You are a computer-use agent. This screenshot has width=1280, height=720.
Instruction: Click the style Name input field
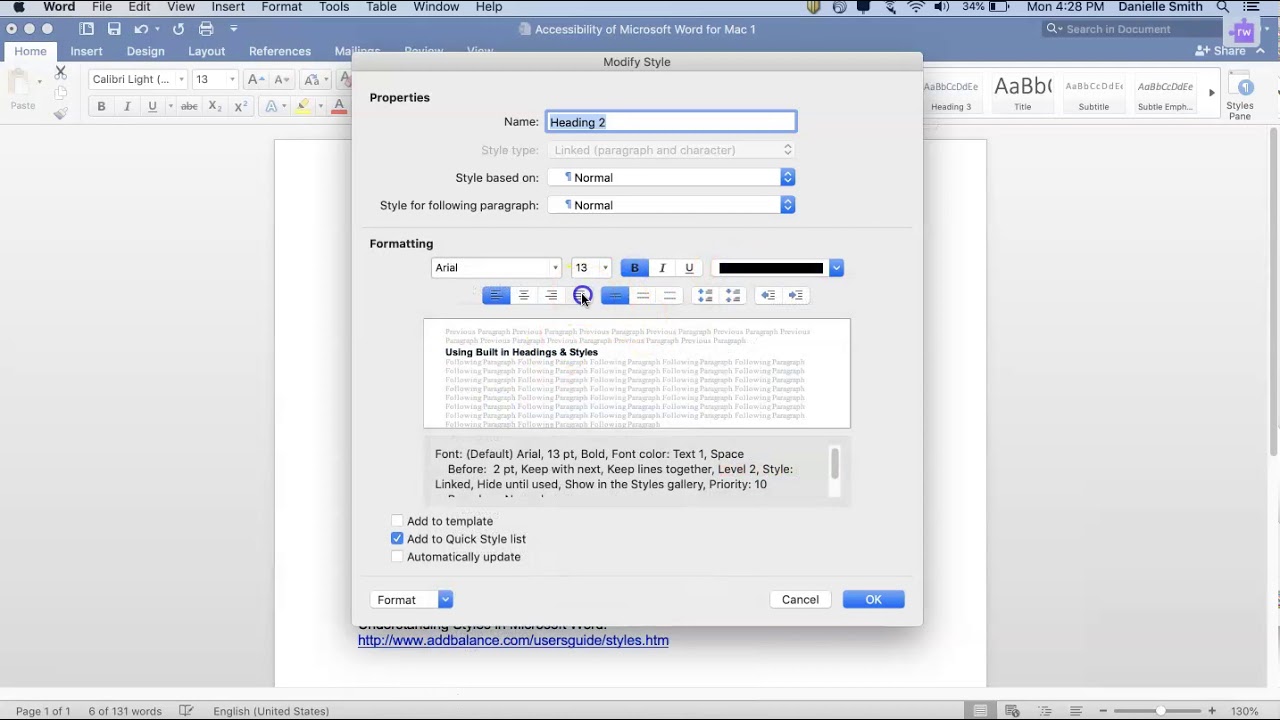[671, 122]
